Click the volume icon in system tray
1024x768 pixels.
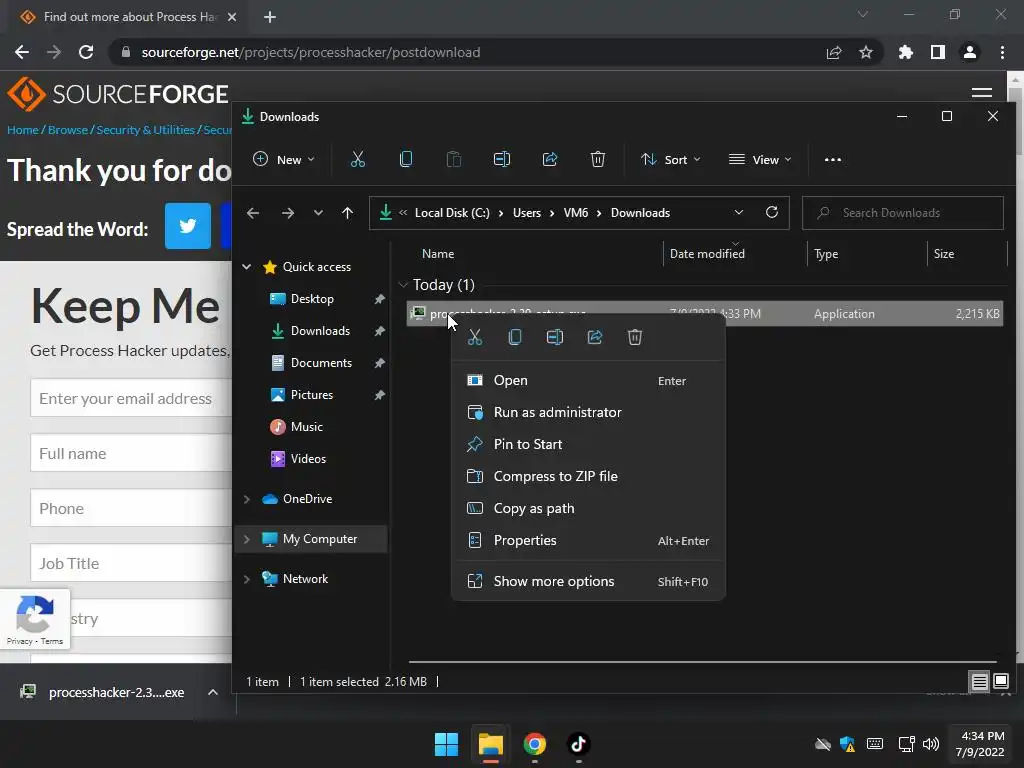pyautogui.click(x=931, y=744)
